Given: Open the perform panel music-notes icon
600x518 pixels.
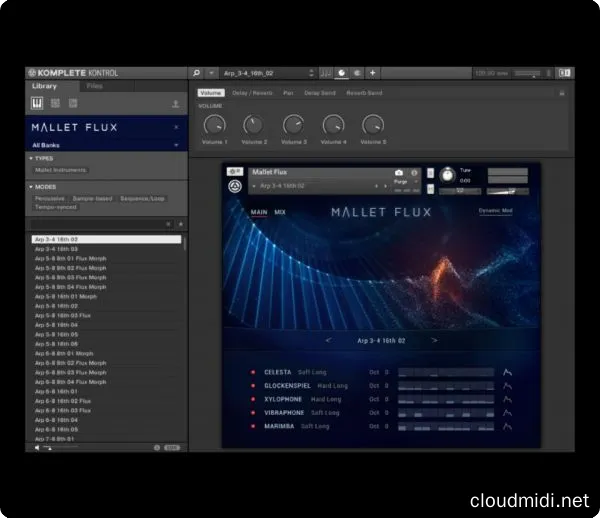Looking at the screenshot, I should point(326,73).
